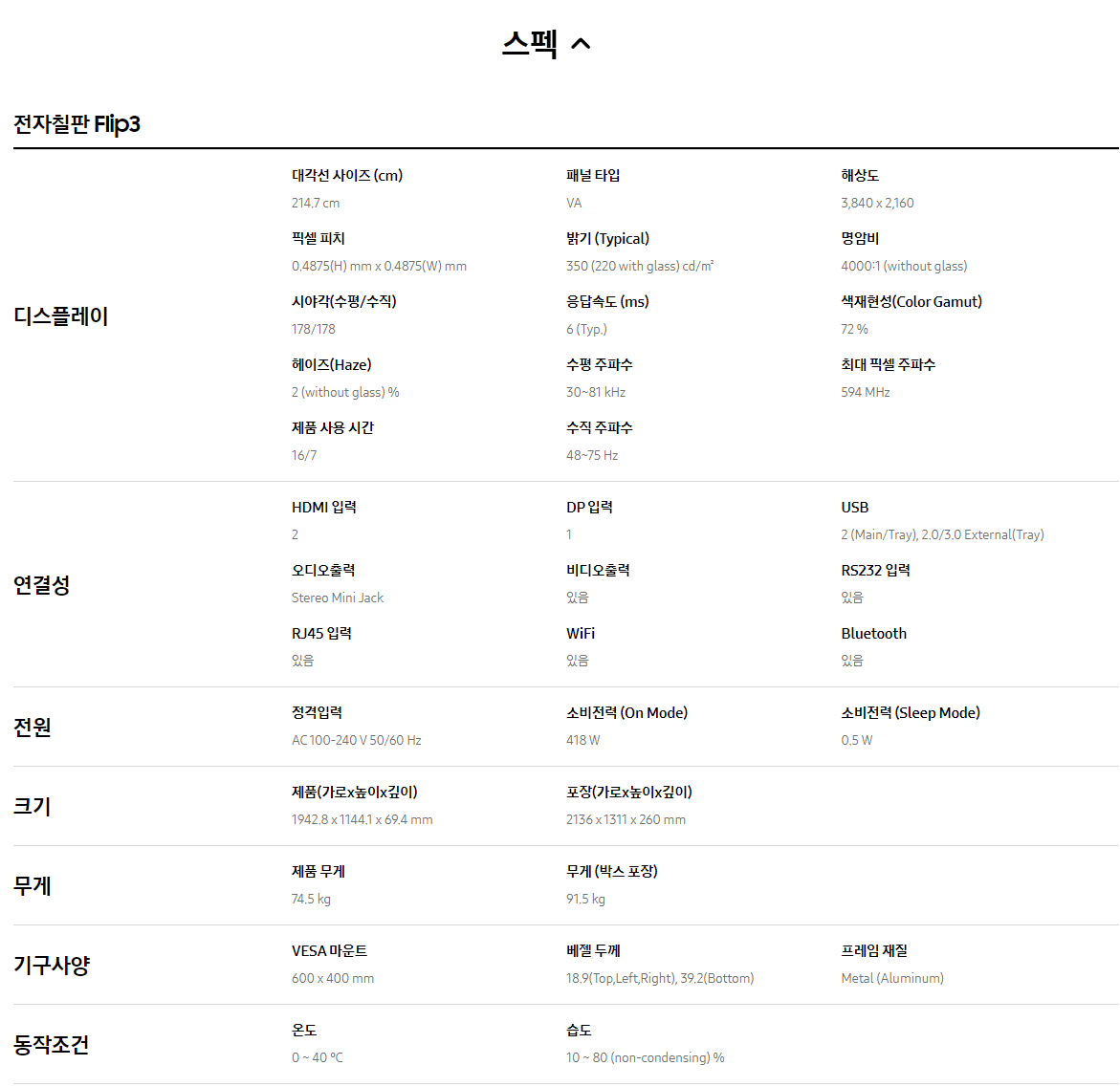The width and height of the screenshot is (1120, 1087).
Task: Click the 600 x 400 mm VESA value
Action: click(333, 978)
